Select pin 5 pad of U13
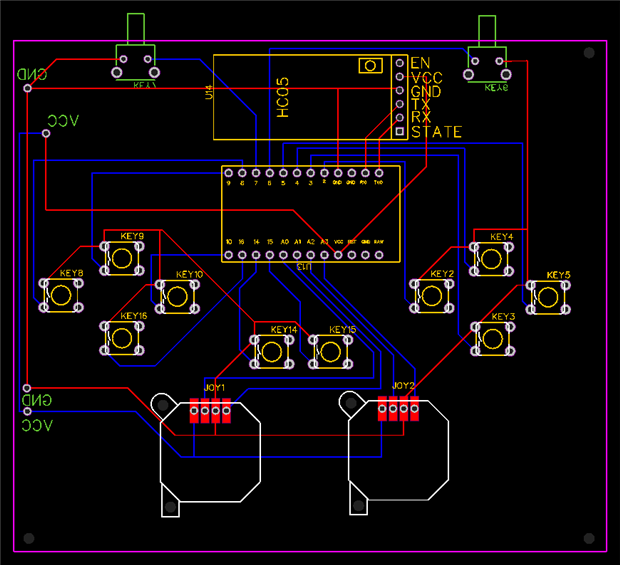The width and height of the screenshot is (620, 565). (x=283, y=173)
